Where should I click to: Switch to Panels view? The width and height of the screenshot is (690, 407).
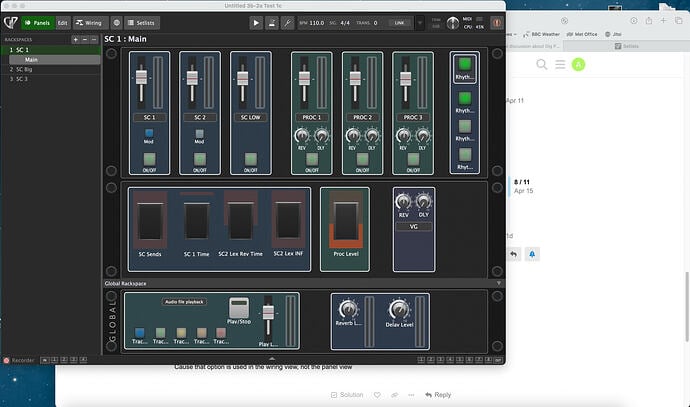(38, 23)
